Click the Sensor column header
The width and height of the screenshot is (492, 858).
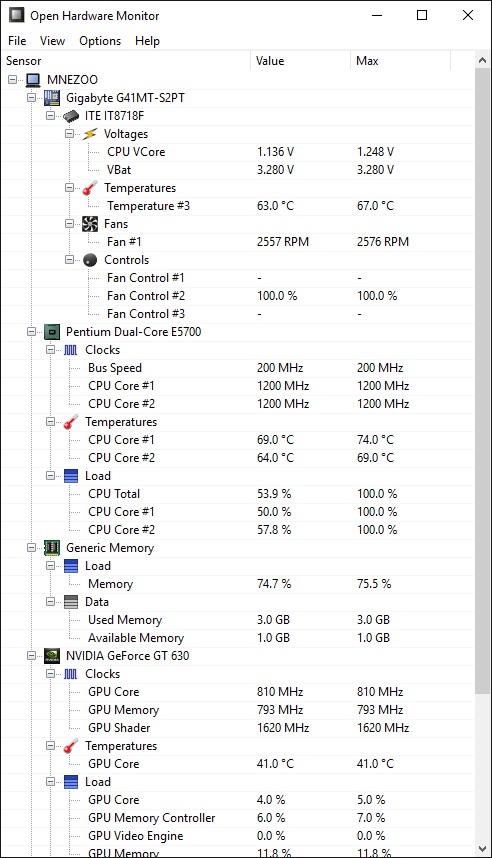point(126,61)
